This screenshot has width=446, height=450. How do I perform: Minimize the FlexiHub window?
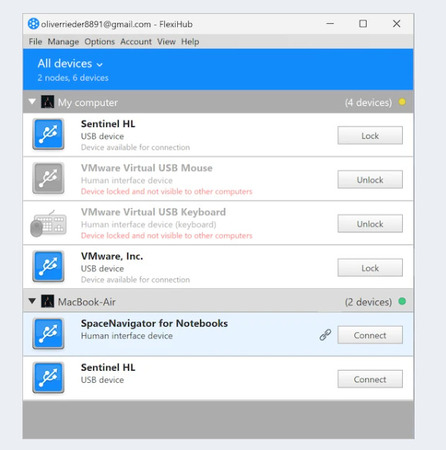(x=330, y=24)
